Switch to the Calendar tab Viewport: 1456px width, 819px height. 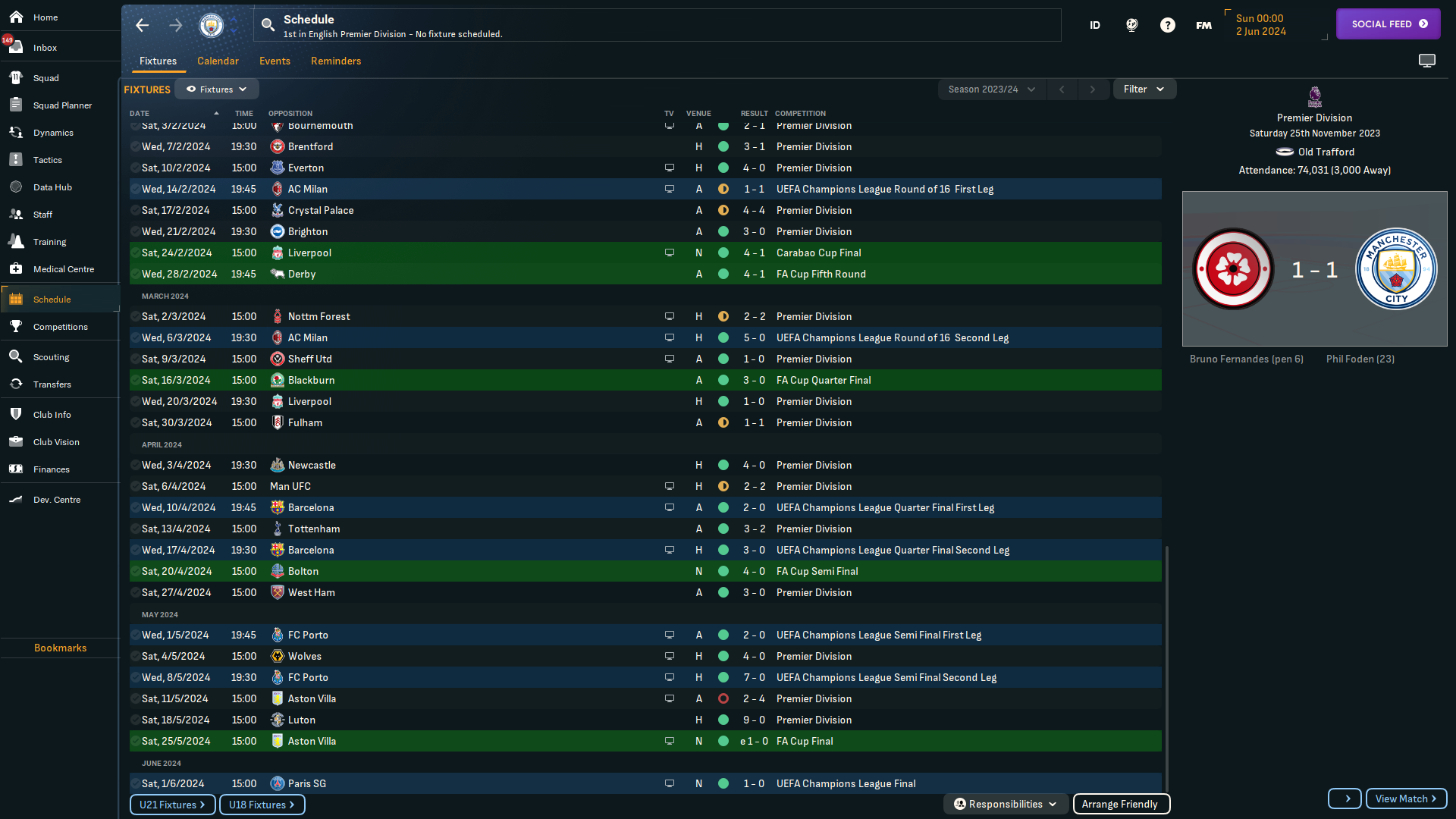(x=218, y=61)
